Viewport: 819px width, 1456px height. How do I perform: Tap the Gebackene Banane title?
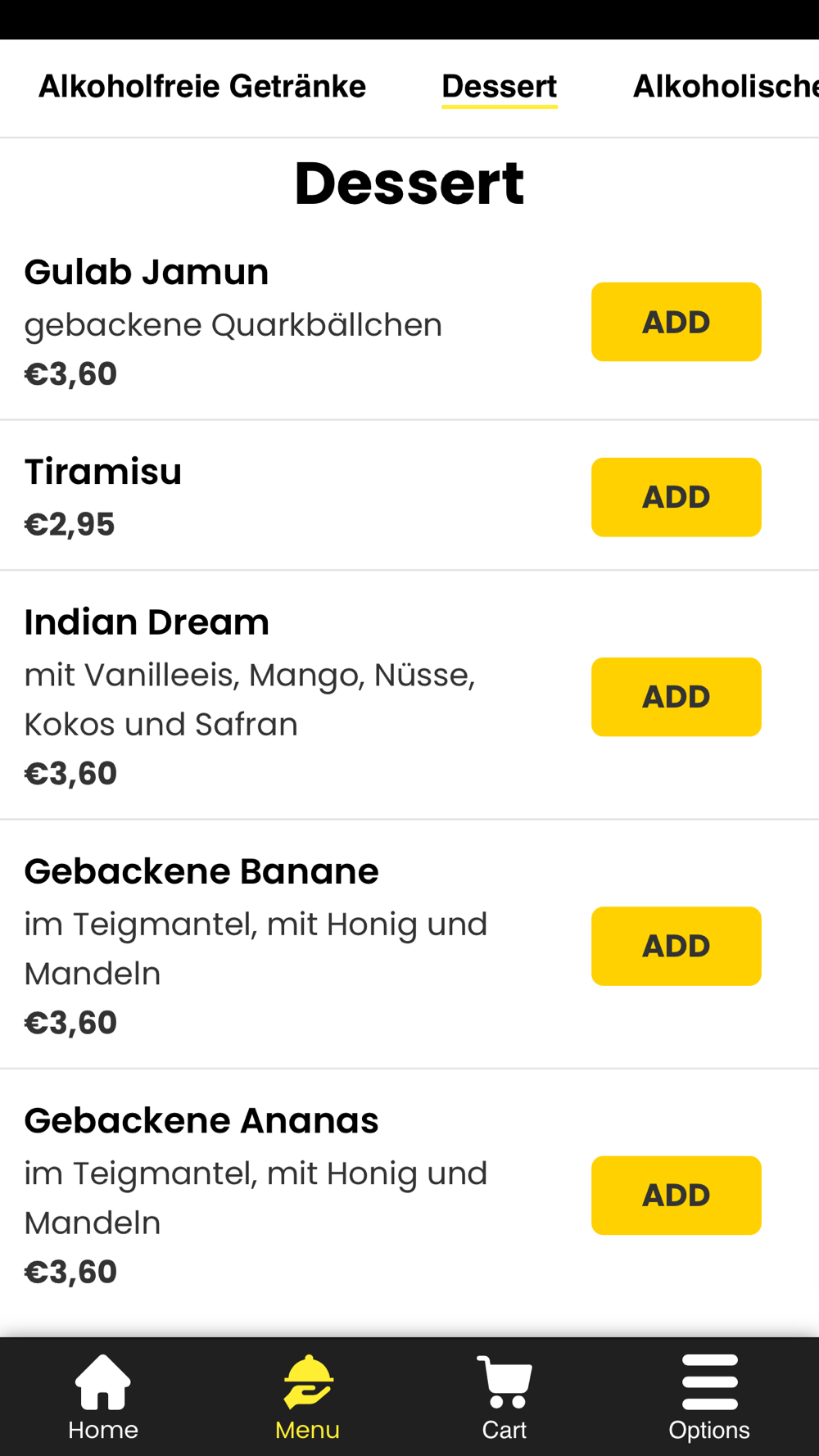coord(201,871)
